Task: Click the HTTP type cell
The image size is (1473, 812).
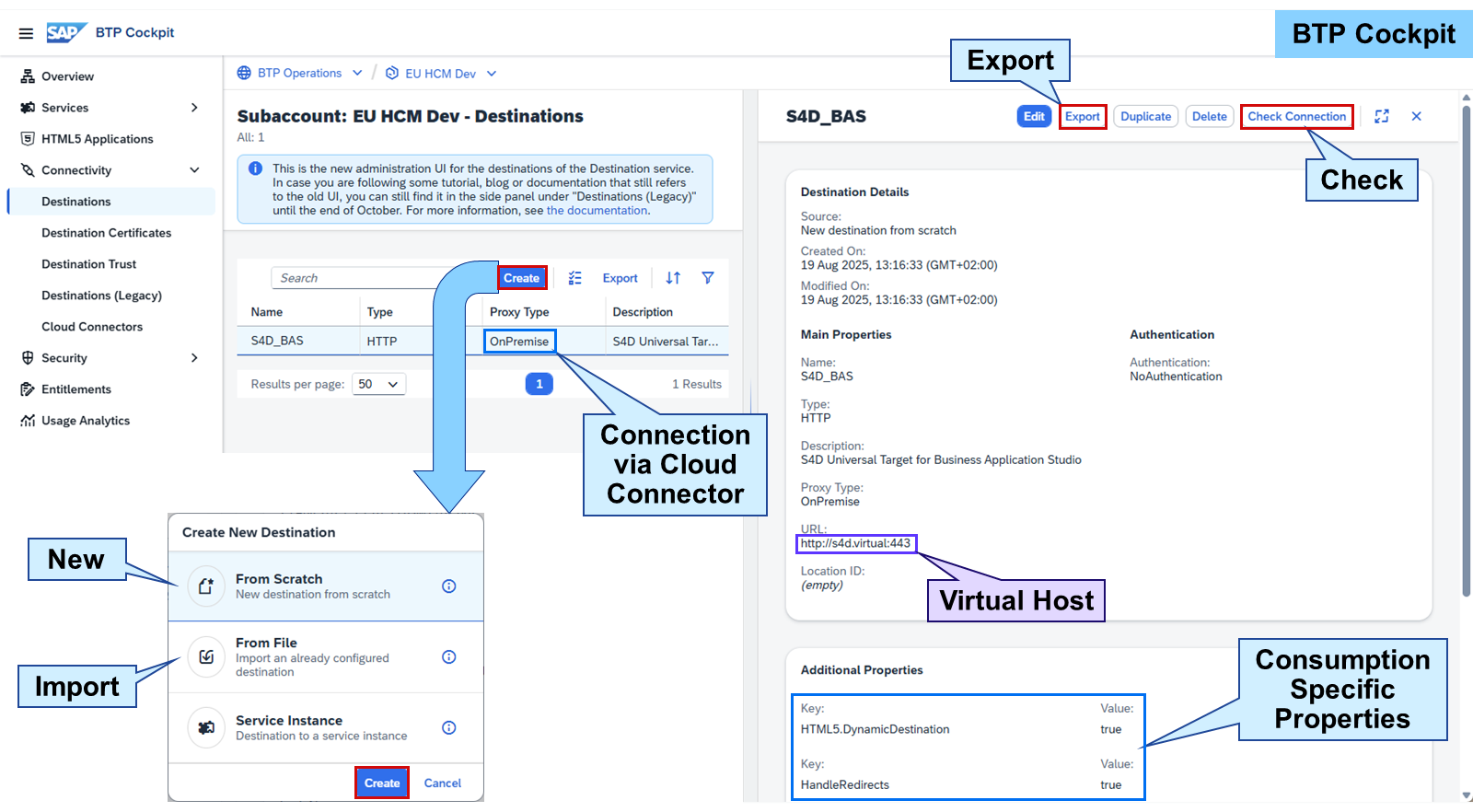Action: 382,342
